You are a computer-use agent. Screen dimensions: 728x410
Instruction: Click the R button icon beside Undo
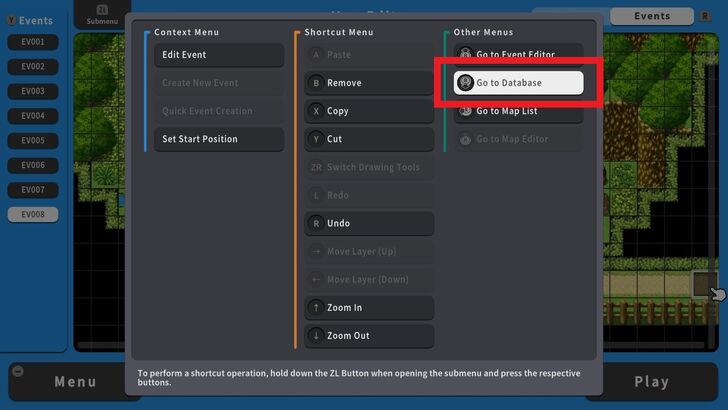(x=316, y=223)
